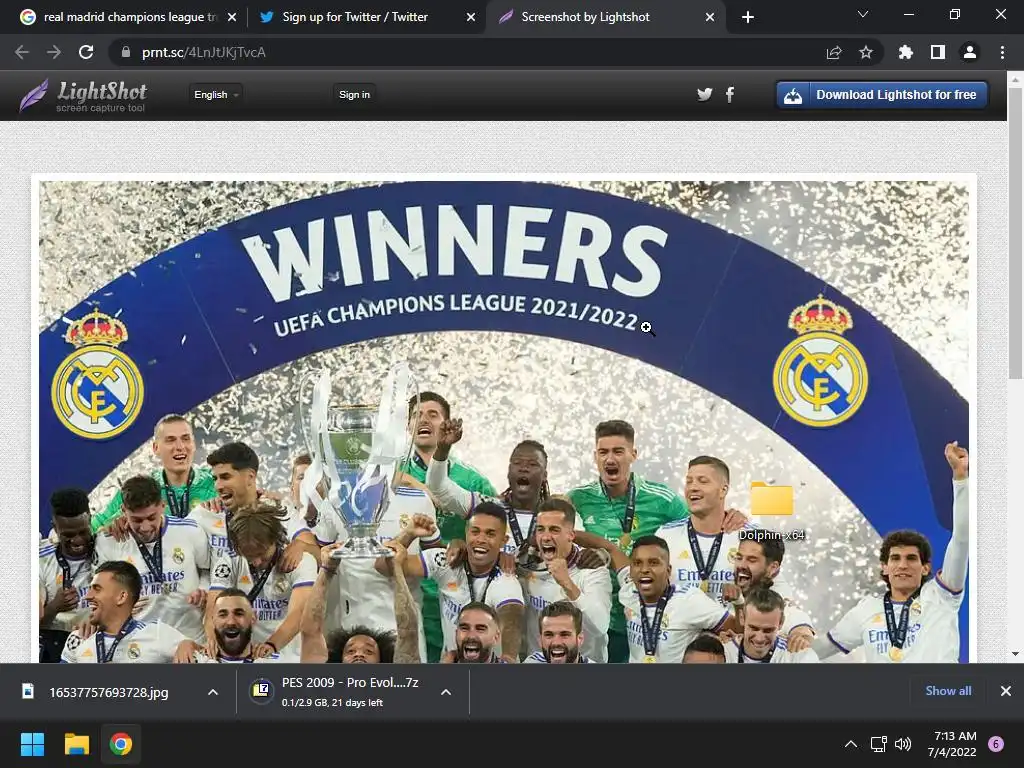Viewport: 1024px width, 768px height.
Task: Show hidden system tray icons
Action: [x=851, y=744]
